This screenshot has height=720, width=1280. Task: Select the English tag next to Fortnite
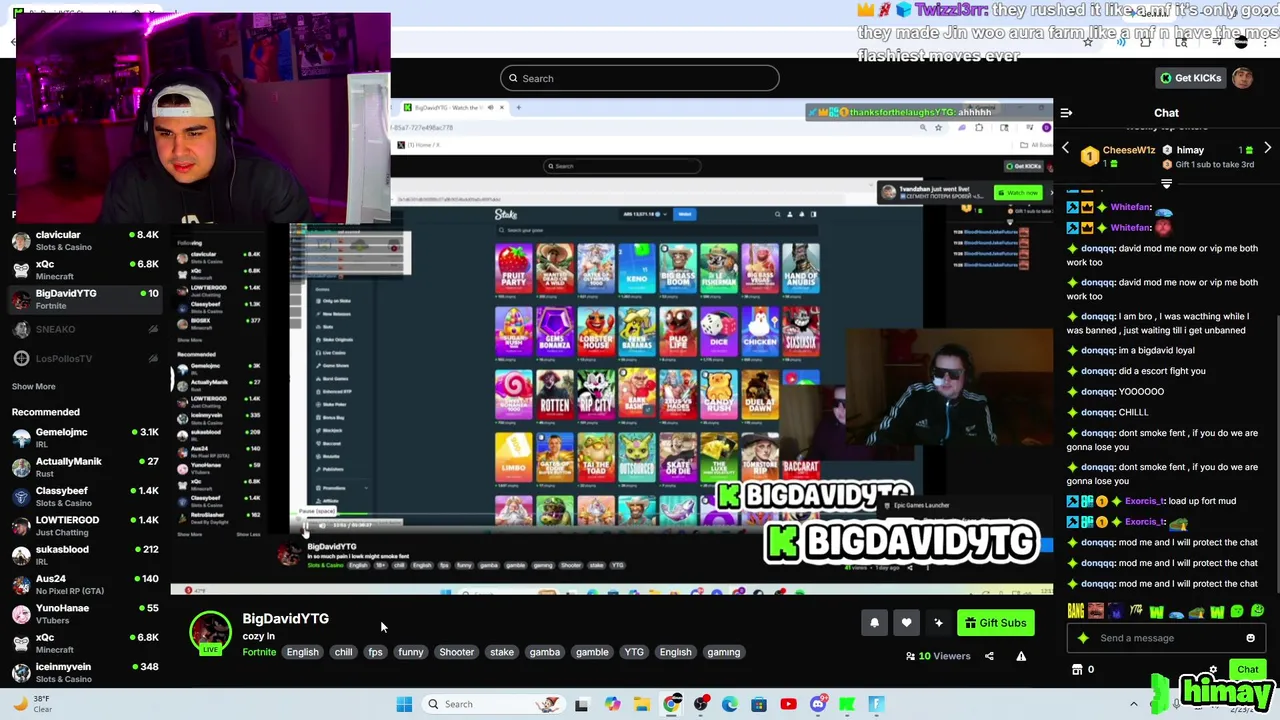tap(302, 652)
